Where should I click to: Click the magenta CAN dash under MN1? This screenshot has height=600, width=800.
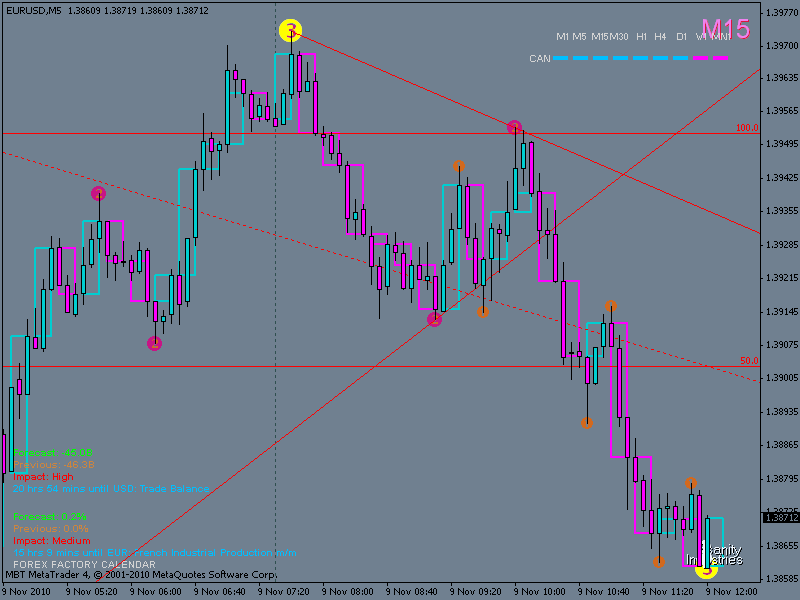720,58
